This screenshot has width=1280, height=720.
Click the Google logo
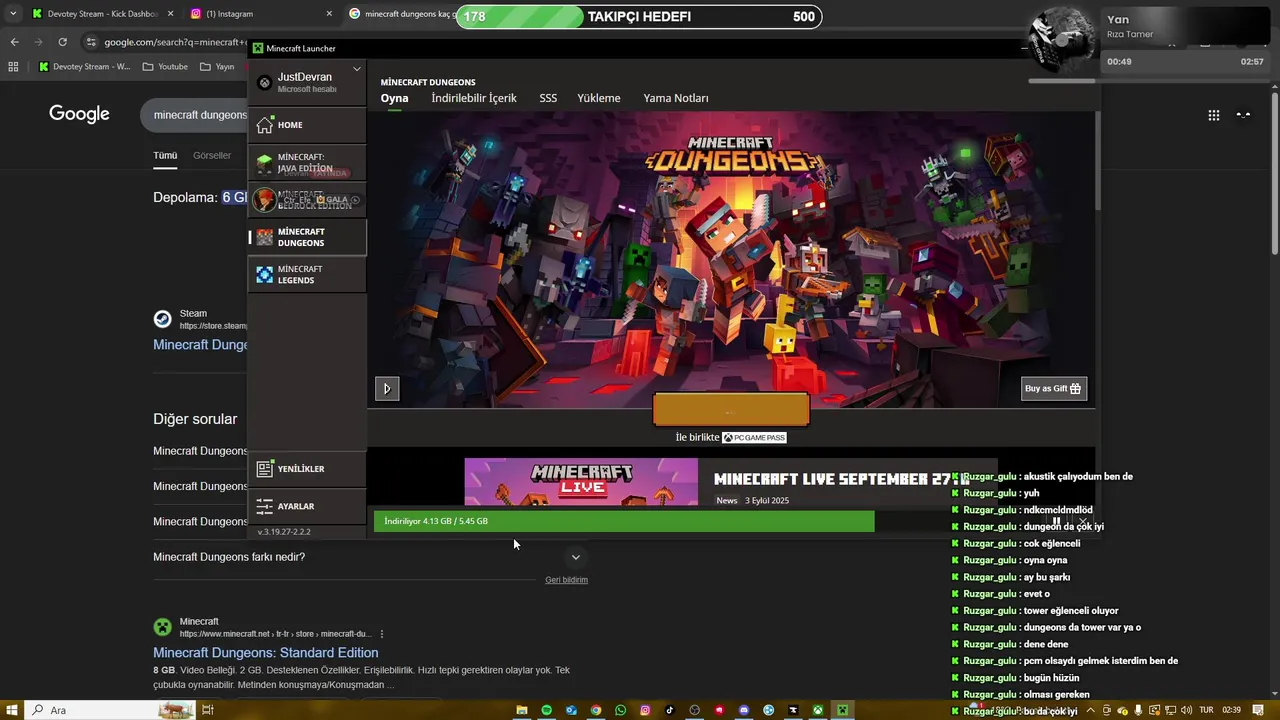tap(79, 114)
